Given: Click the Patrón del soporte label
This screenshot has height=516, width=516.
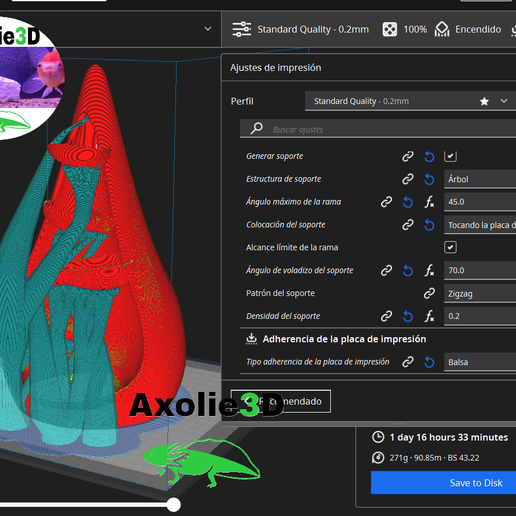Looking at the screenshot, I should tap(280, 293).
